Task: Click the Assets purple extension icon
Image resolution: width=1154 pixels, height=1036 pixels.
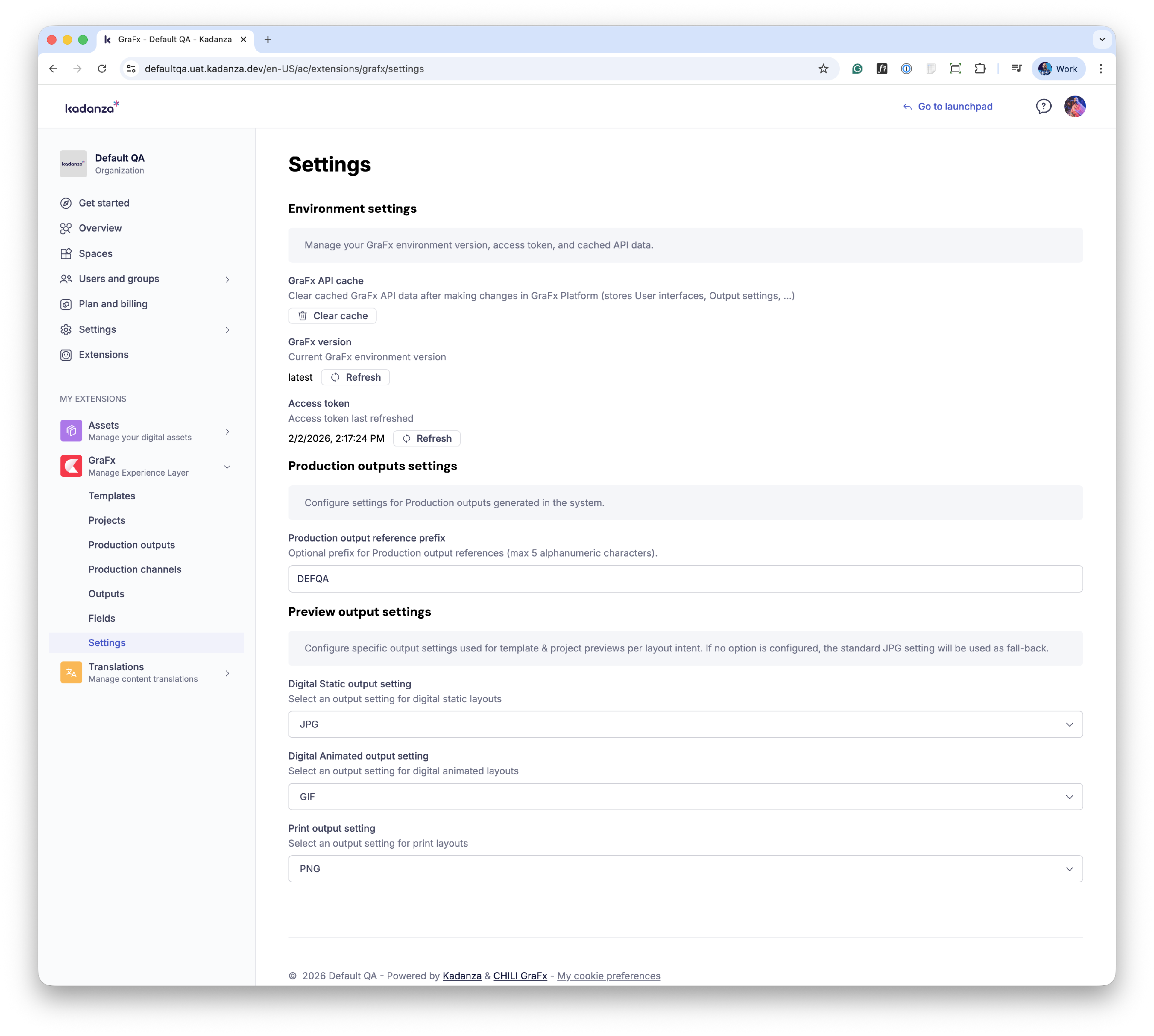Action: 71,431
